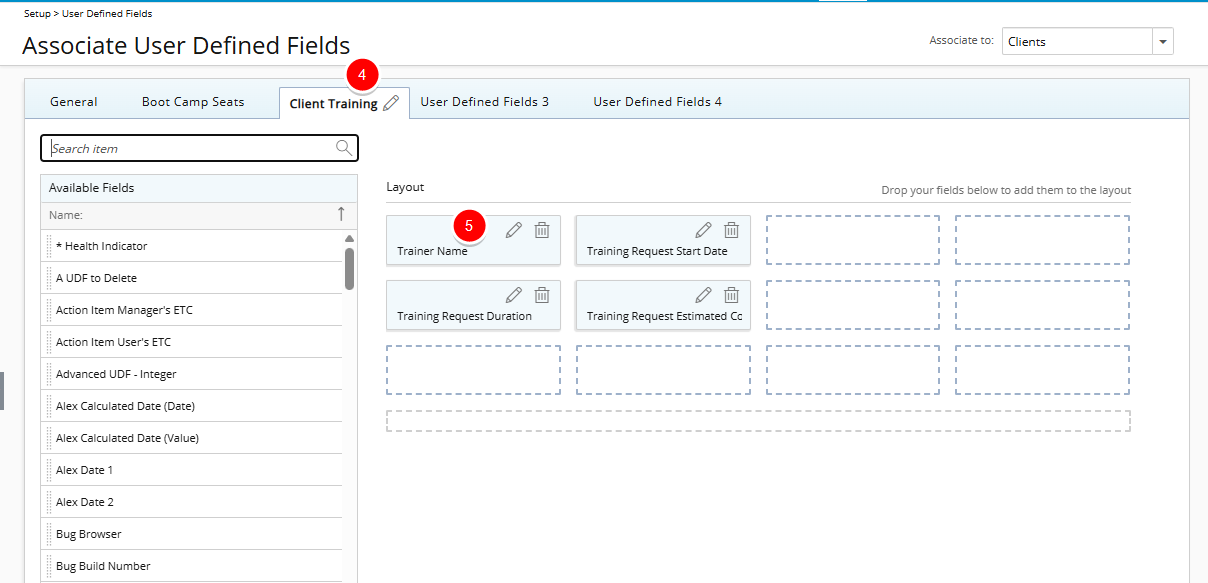Delete the Training Request Duration field
The image size is (1208, 583).
pos(542,295)
